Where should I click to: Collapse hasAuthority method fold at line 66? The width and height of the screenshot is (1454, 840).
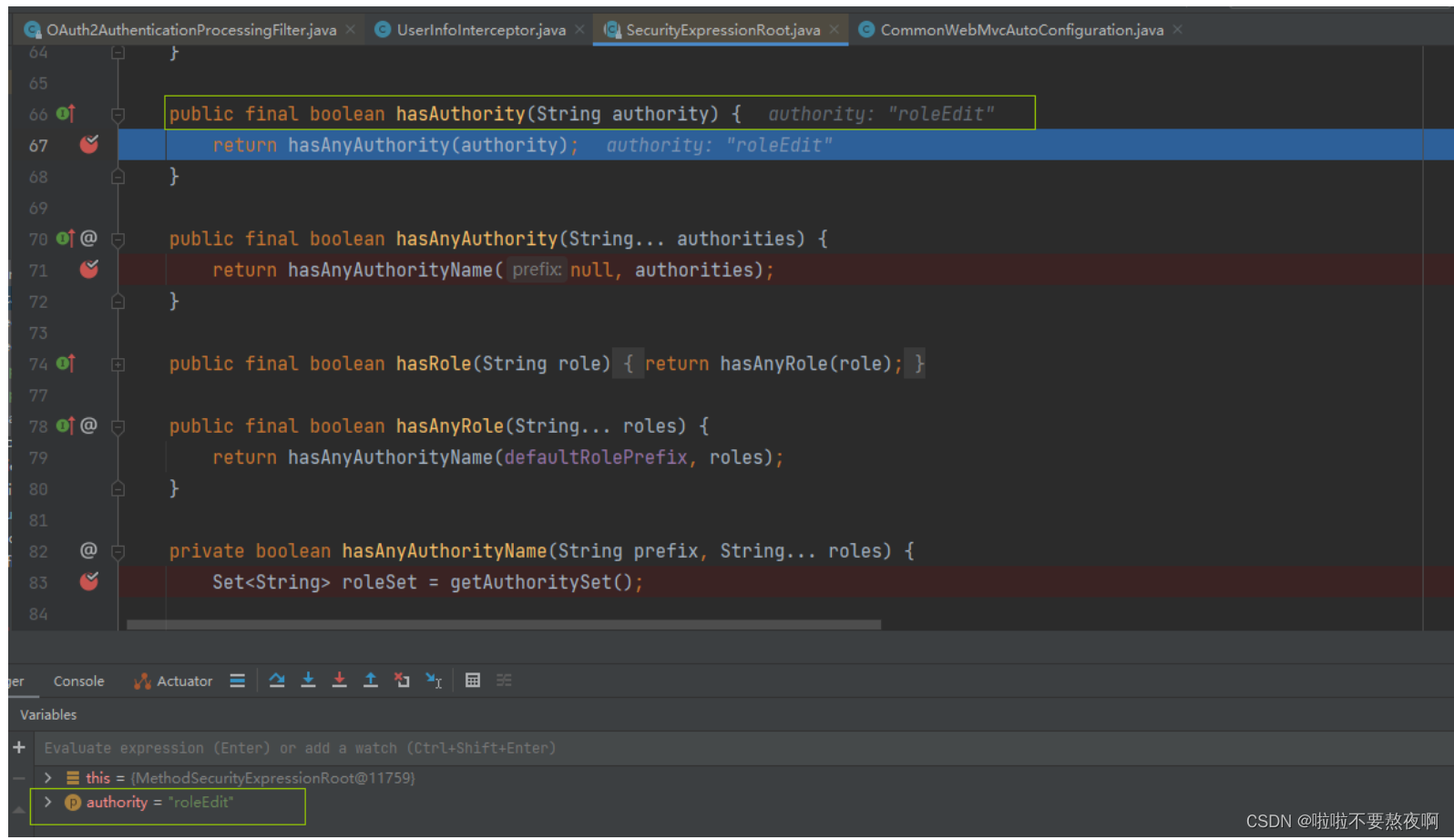(x=118, y=115)
